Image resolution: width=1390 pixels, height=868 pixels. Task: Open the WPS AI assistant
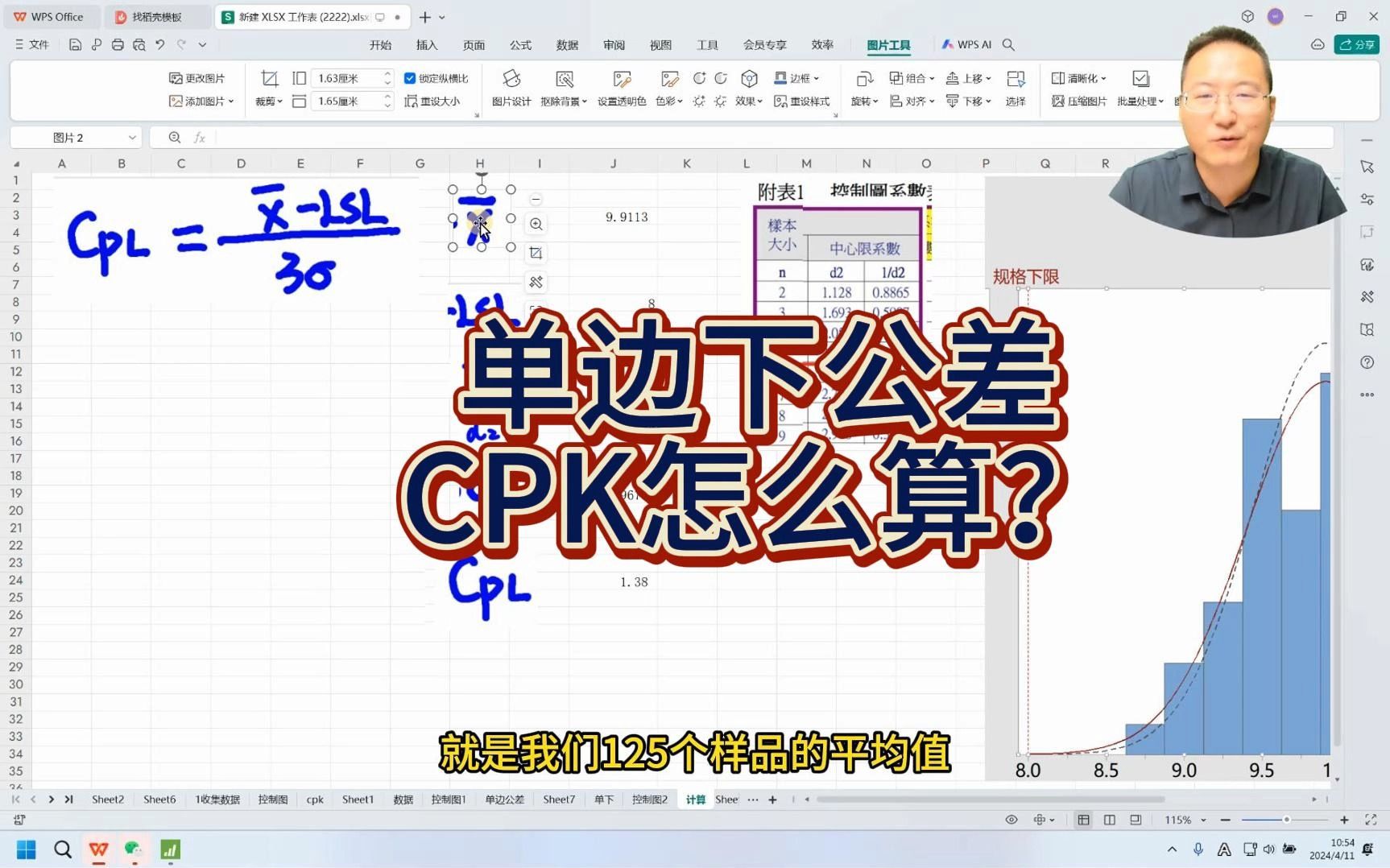(966, 45)
